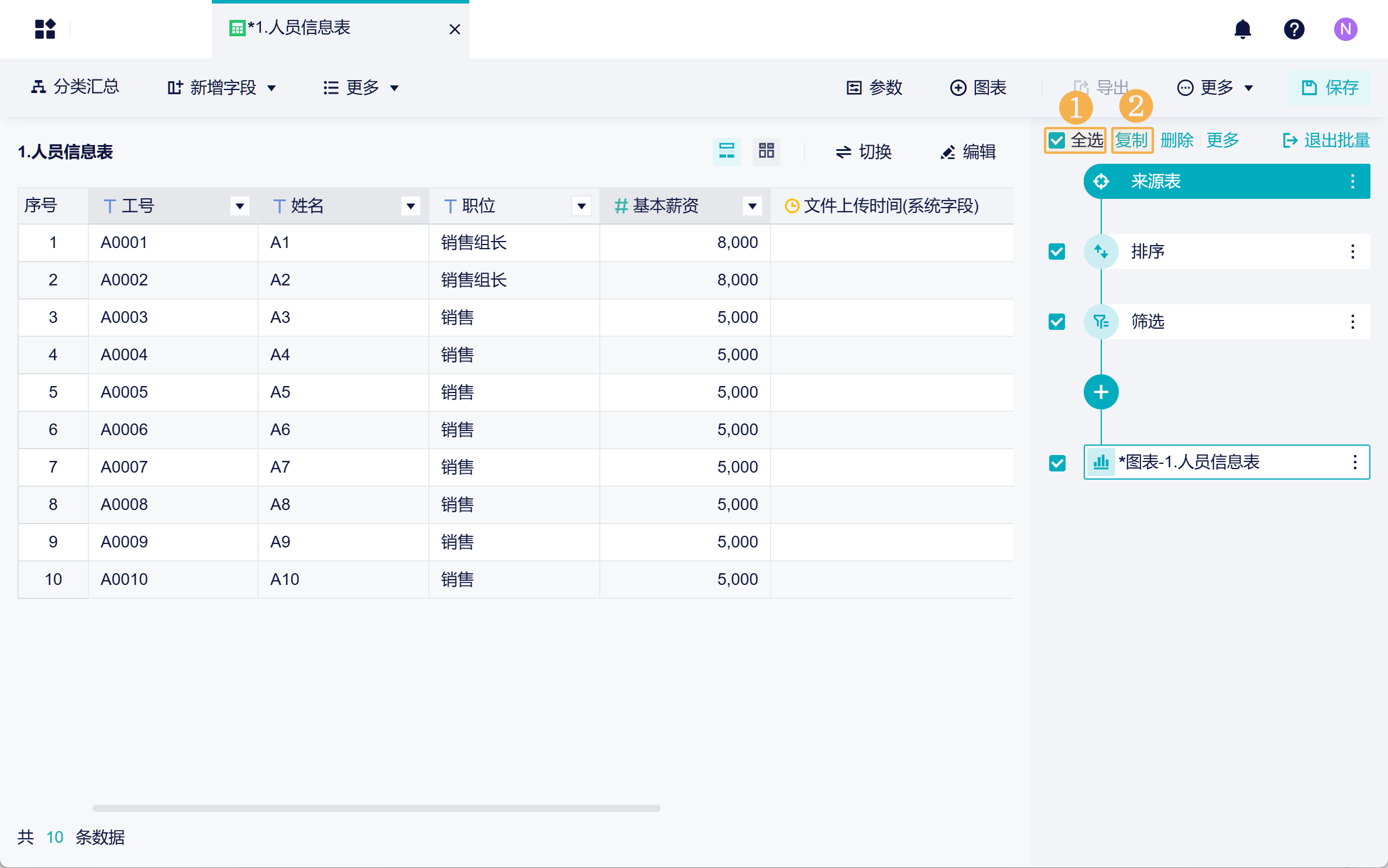Open the app grid home icon
Viewport: 1388px width, 868px height.
click(45, 29)
